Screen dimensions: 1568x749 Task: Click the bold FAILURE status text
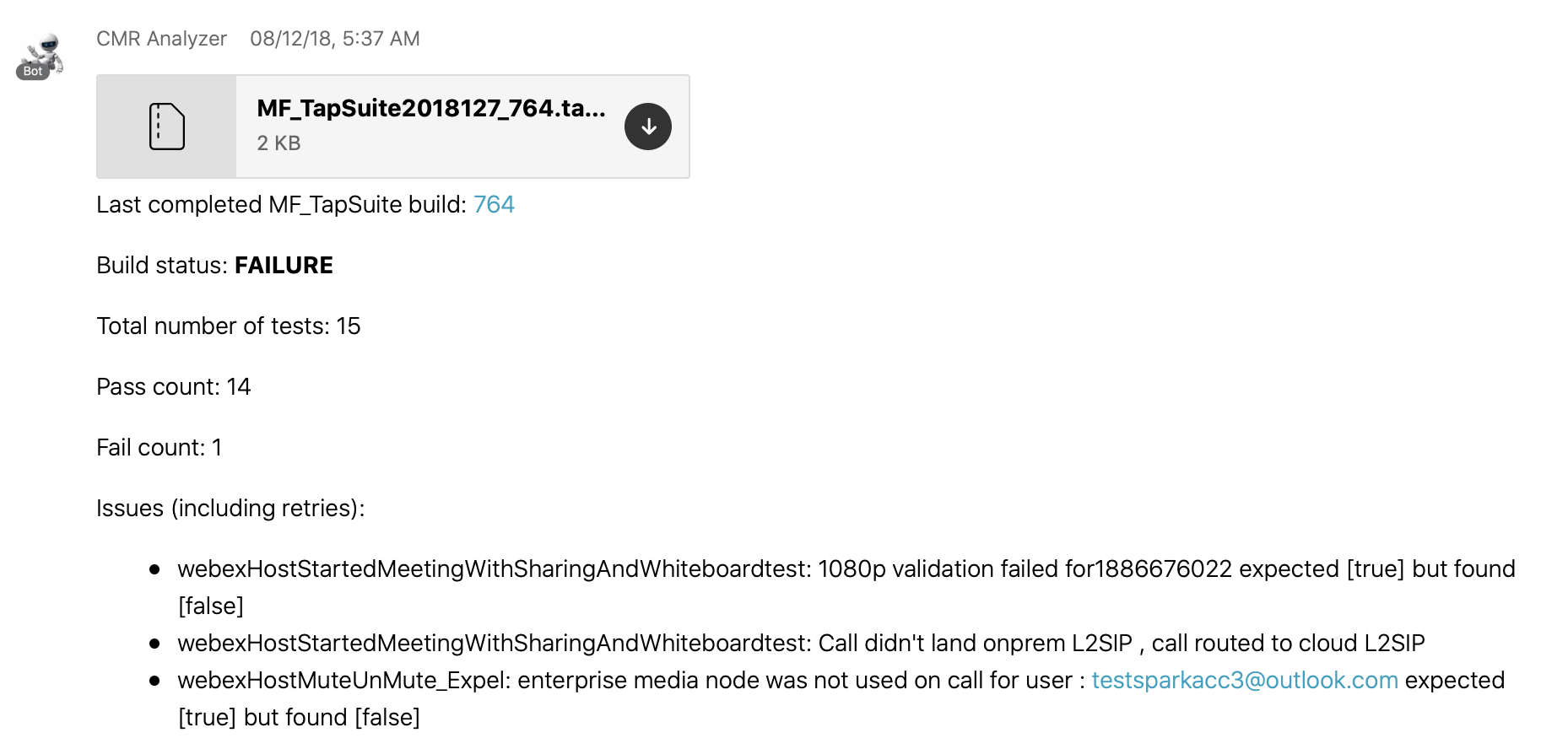click(x=284, y=266)
